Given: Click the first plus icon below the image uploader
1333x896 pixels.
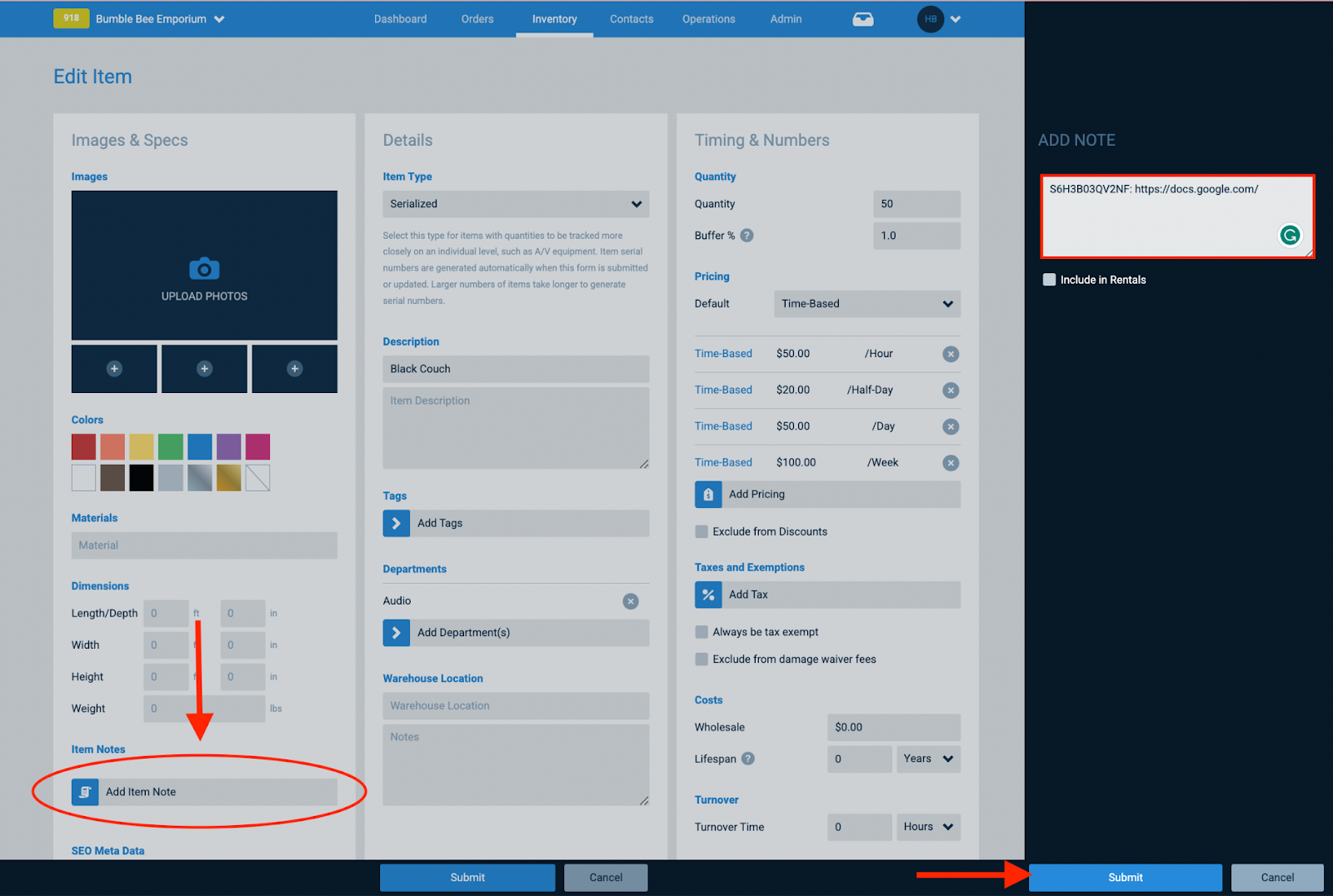Looking at the screenshot, I should (114, 368).
